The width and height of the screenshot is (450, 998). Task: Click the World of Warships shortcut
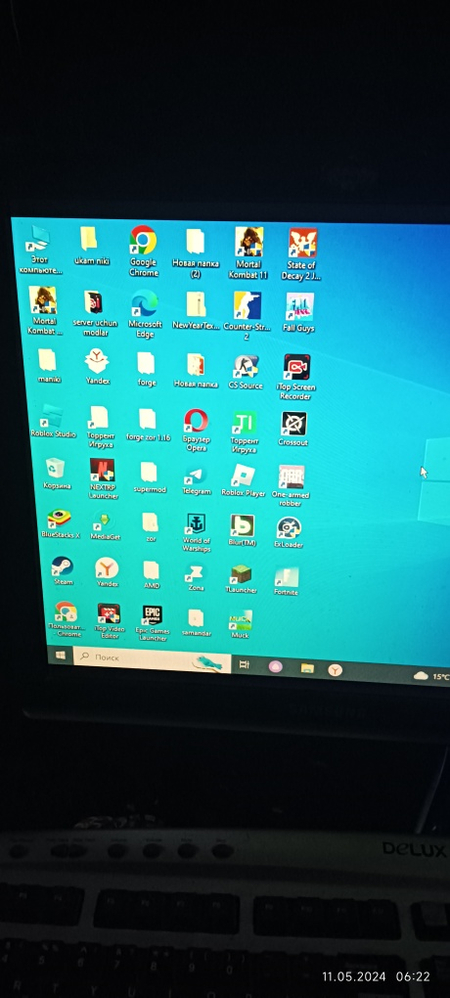point(196,532)
